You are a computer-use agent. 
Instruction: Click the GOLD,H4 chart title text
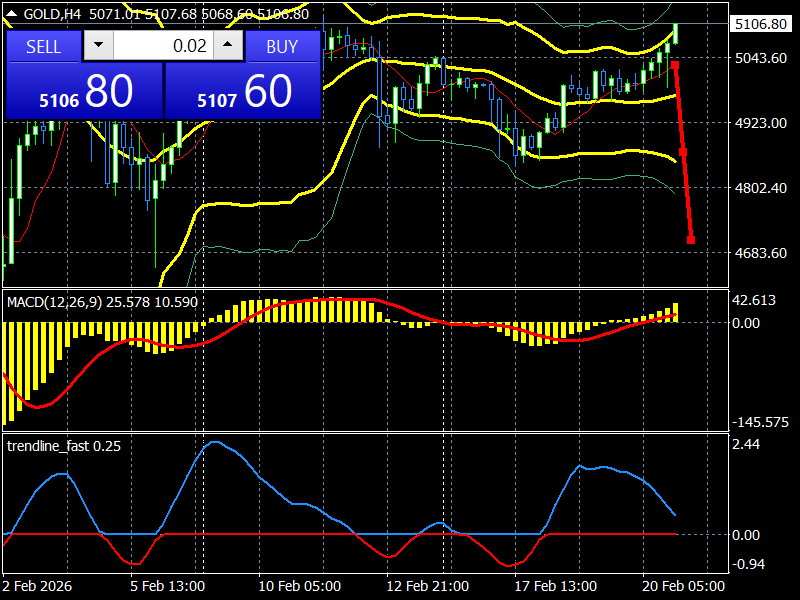click(x=52, y=14)
